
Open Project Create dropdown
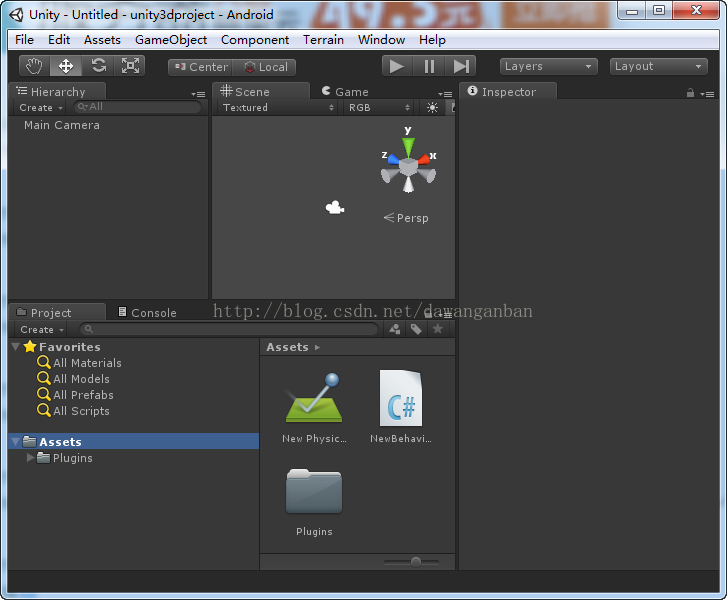[x=42, y=330]
